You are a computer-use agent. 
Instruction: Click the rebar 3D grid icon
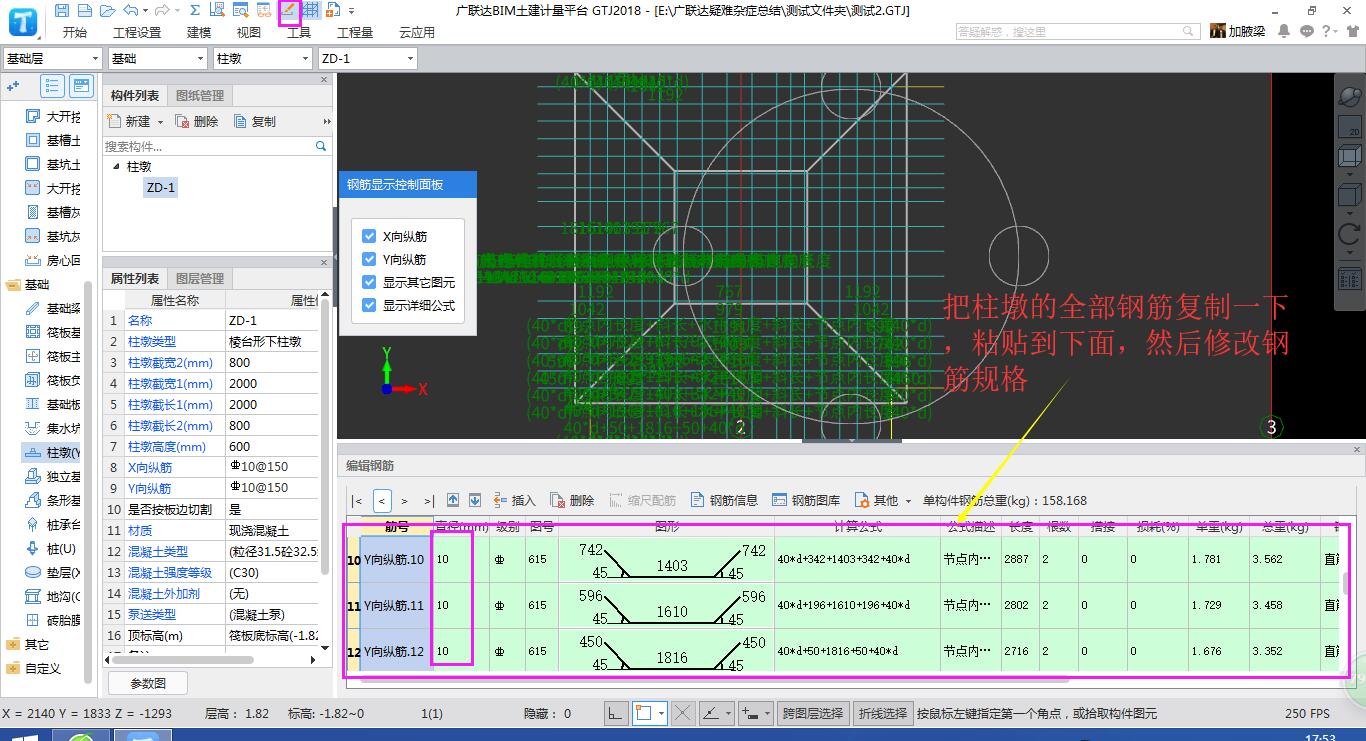tap(312, 10)
